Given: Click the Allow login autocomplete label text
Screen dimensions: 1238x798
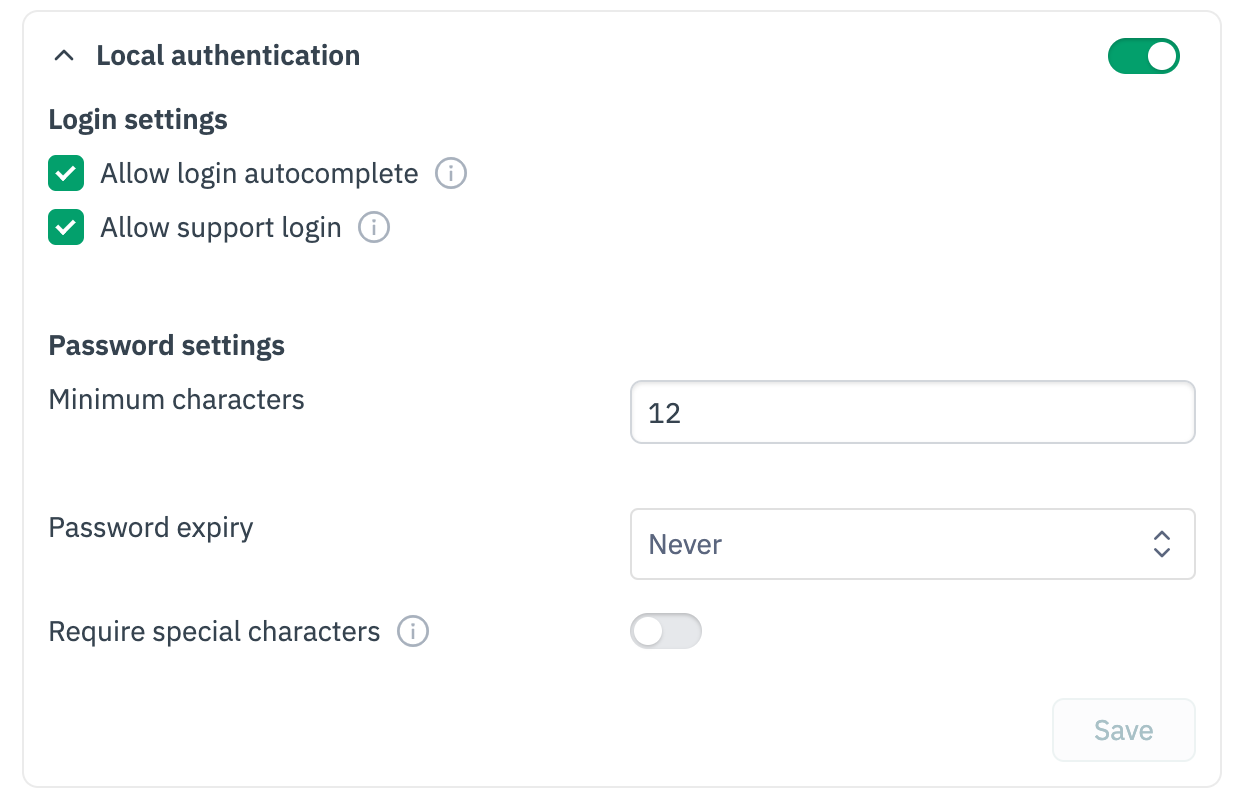Looking at the screenshot, I should click(x=259, y=174).
